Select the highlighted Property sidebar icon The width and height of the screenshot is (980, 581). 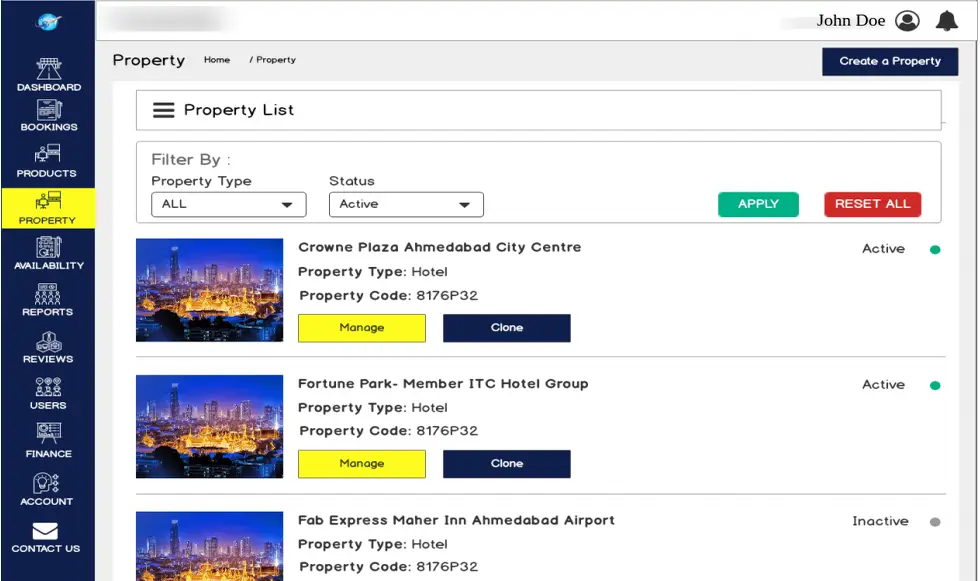(x=48, y=201)
